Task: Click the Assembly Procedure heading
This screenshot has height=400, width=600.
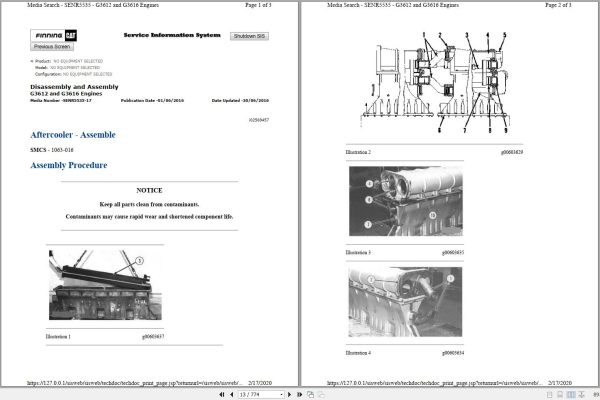Action: pyautogui.click(x=68, y=165)
